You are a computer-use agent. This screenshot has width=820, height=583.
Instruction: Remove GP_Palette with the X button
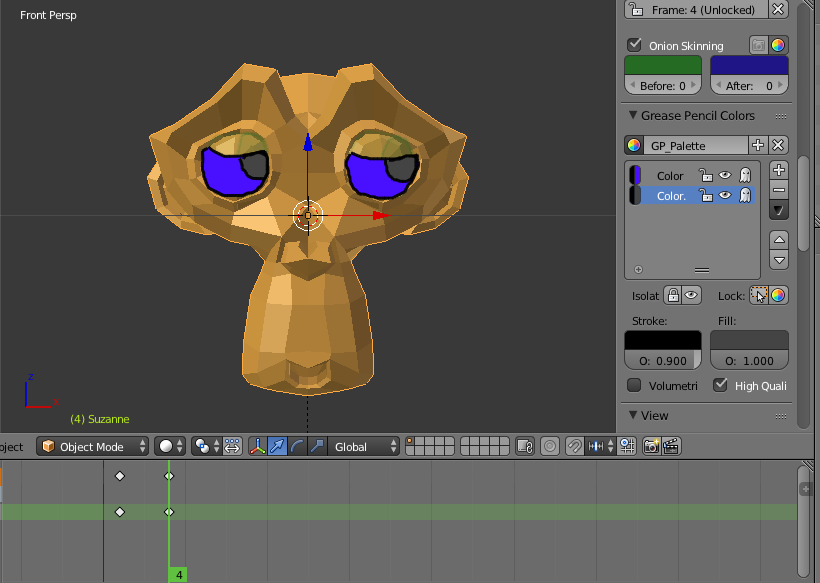pyautogui.click(x=778, y=145)
